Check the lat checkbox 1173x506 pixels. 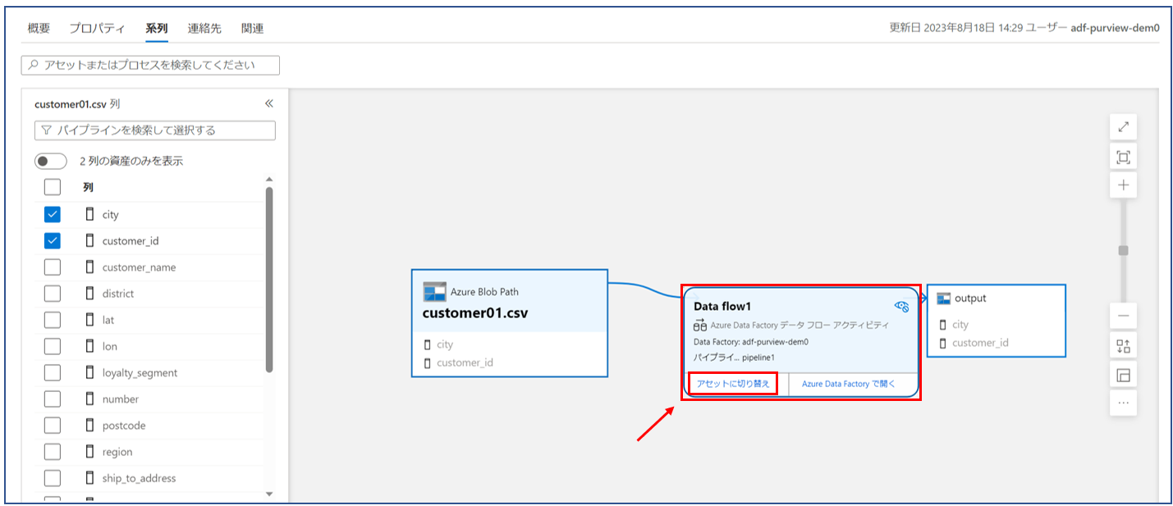coord(52,320)
